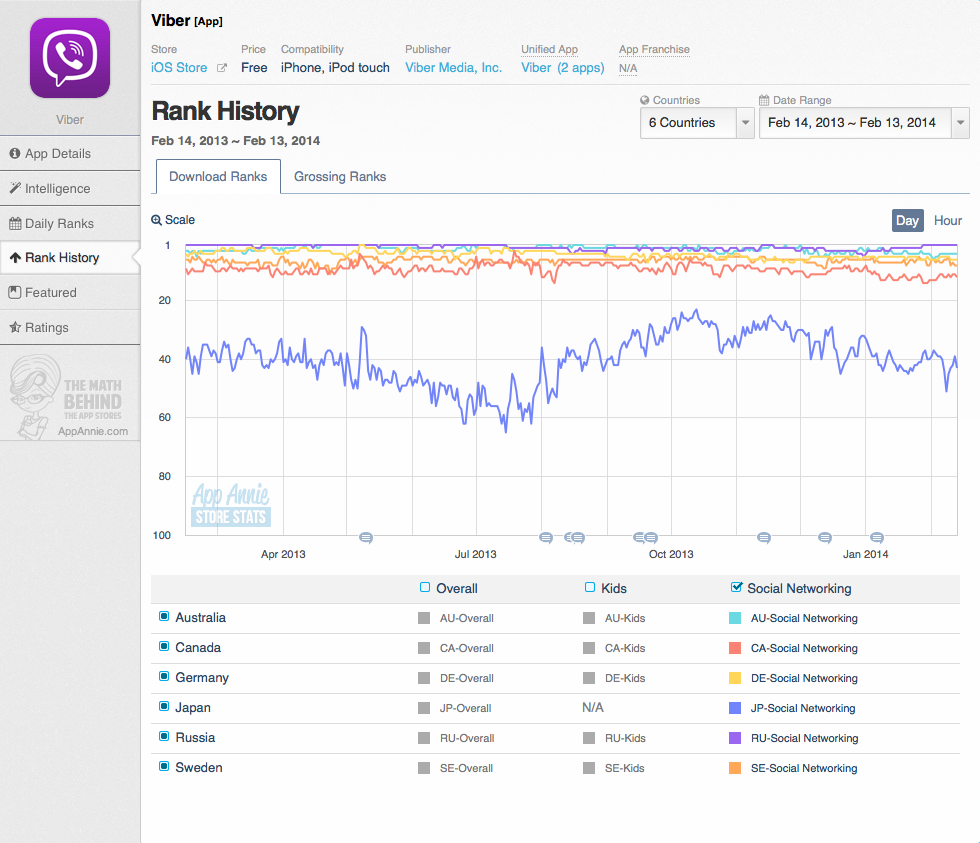Click the Scale magnifier icon
Viewport: 980px width, 843px height.
tap(156, 220)
